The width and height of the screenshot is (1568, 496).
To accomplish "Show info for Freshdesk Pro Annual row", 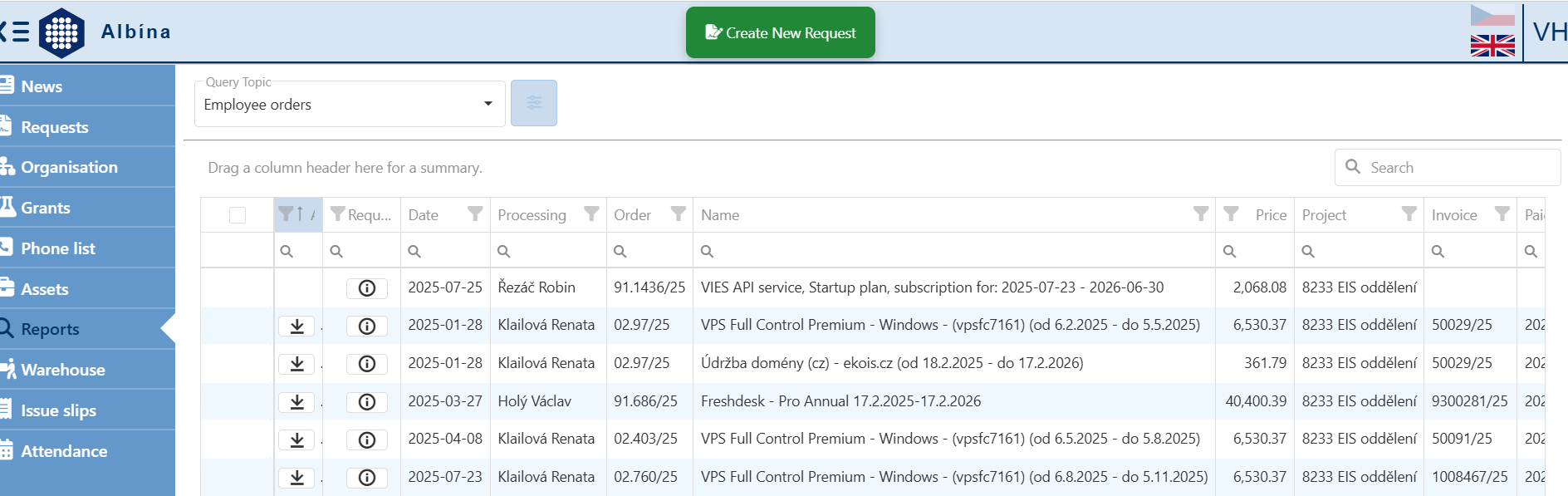I will (367, 402).
